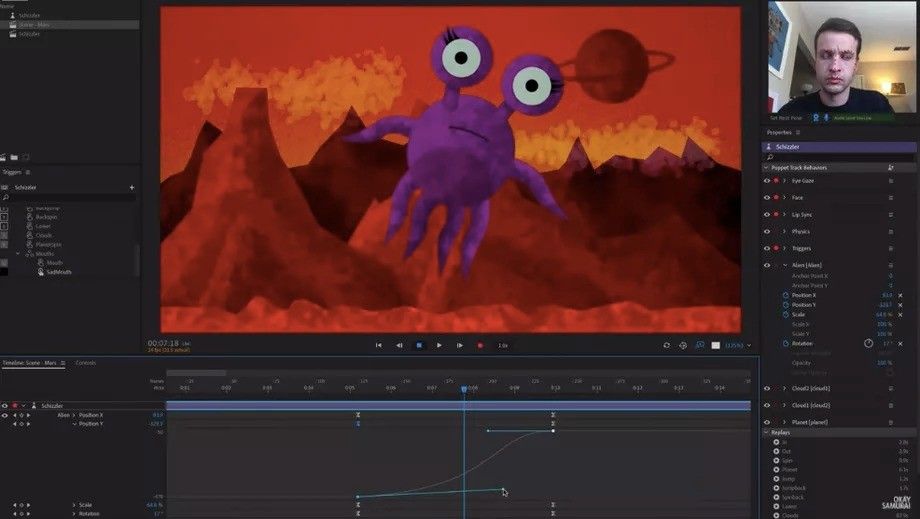Click the Rotation stopwatch dial icon
Image resolution: width=920 pixels, height=519 pixels.
coord(868,343)
